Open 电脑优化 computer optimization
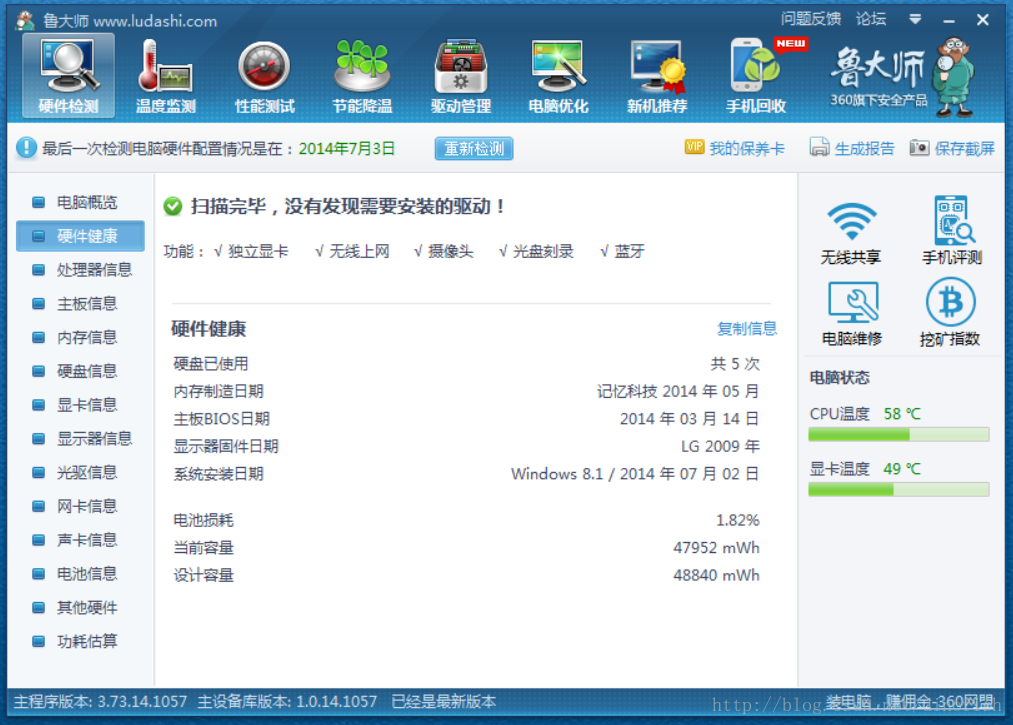 tap(558, 76)
